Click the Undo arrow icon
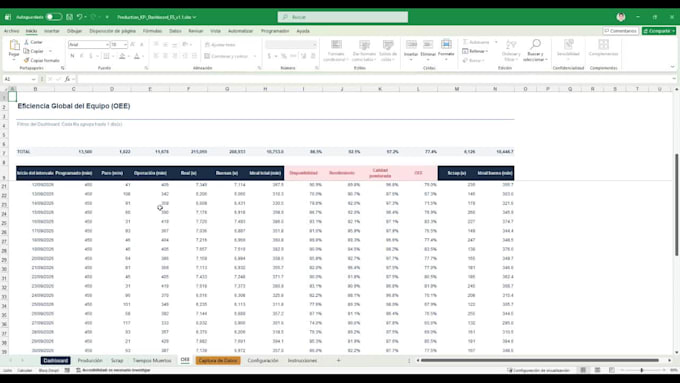This screenshot has width=680, height=383. [x=79, y=17]
